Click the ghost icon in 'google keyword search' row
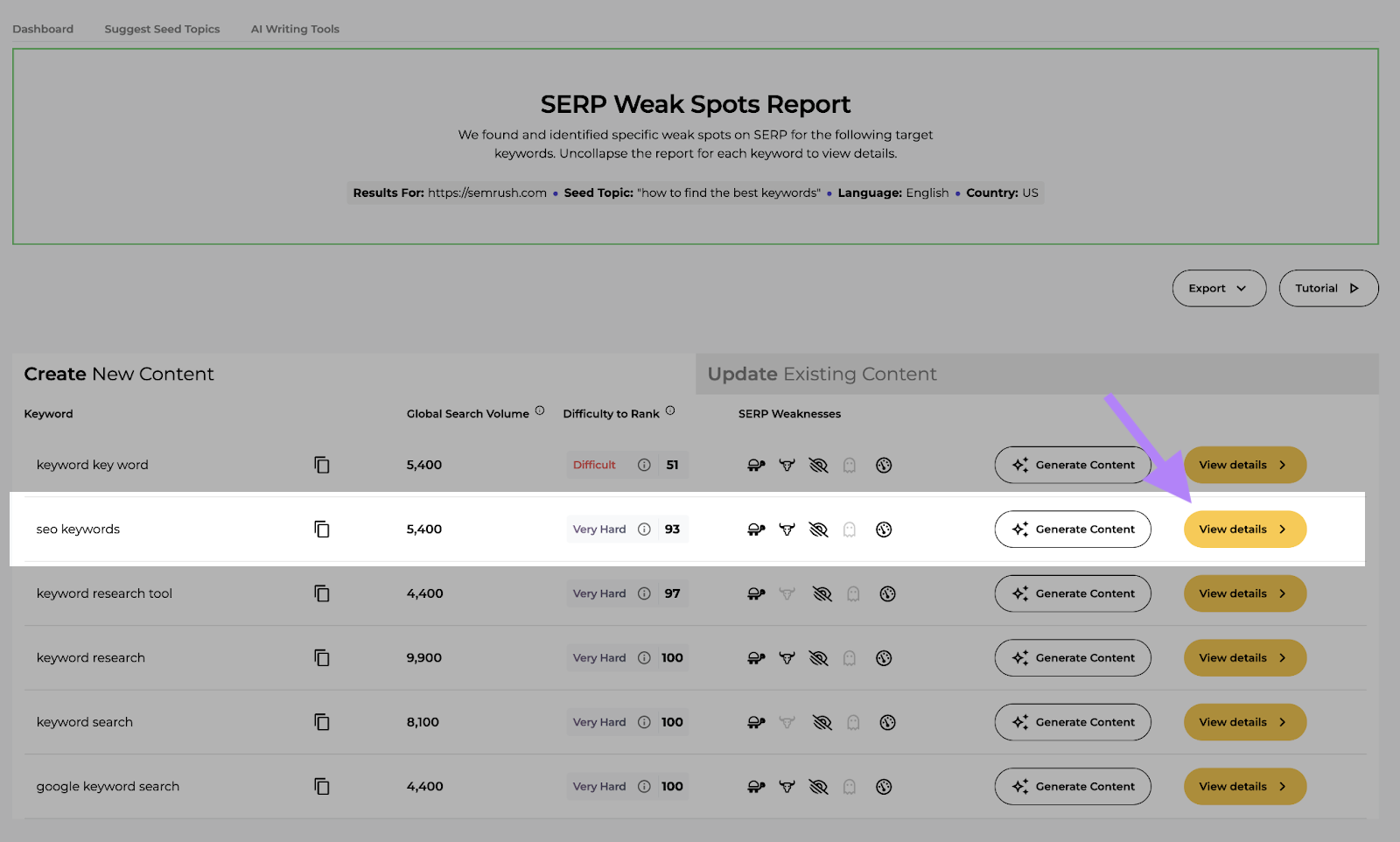The height and width of the screenshot is (842, 1400). tap(849, 787)
